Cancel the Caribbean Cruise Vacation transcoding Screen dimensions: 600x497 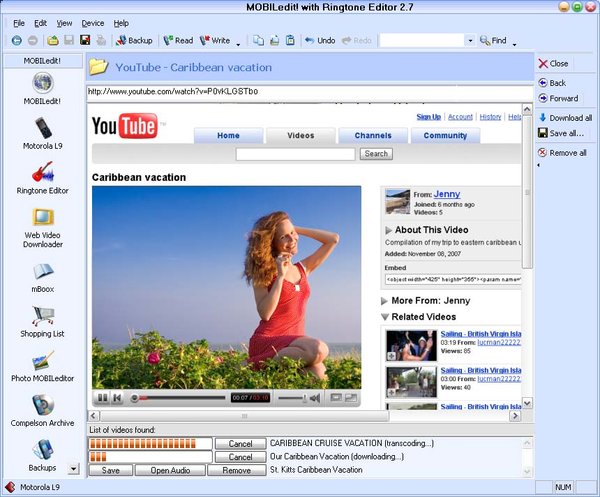[240, 443]
